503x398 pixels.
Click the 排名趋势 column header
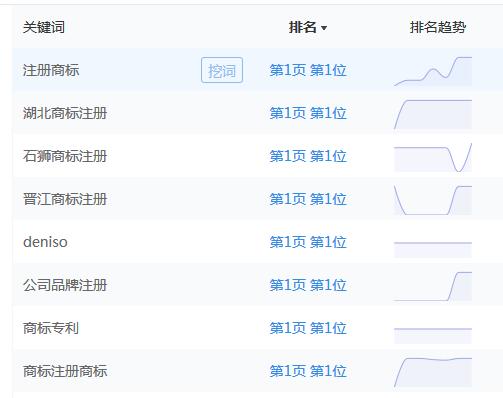point(438,27)
